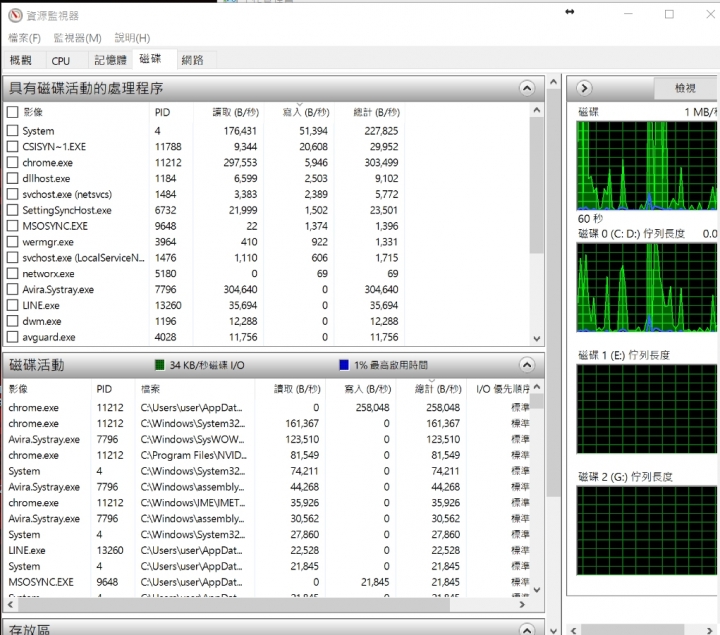Screen dimensions: 720x635
Task: Sort processes by PID column header
Action: pos(171,112)
